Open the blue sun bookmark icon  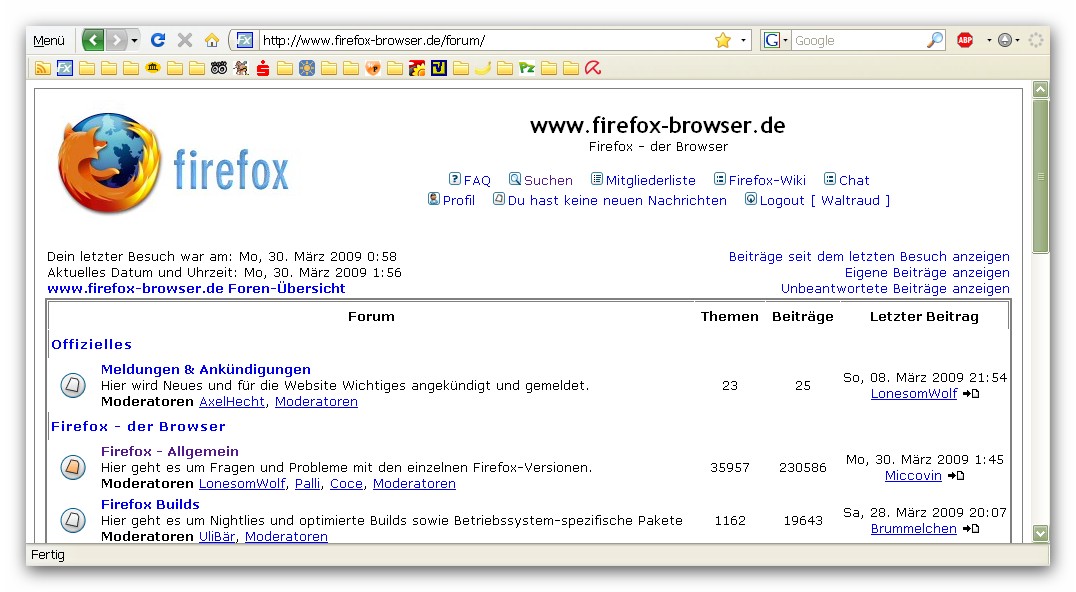point(307,68)
